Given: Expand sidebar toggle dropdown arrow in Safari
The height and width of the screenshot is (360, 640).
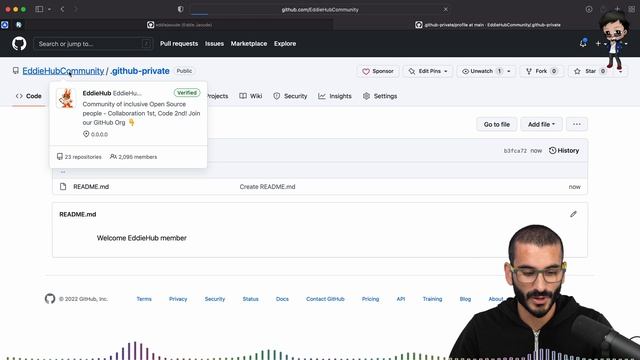Looking at the screenshot, I should [x=49, y=9].
